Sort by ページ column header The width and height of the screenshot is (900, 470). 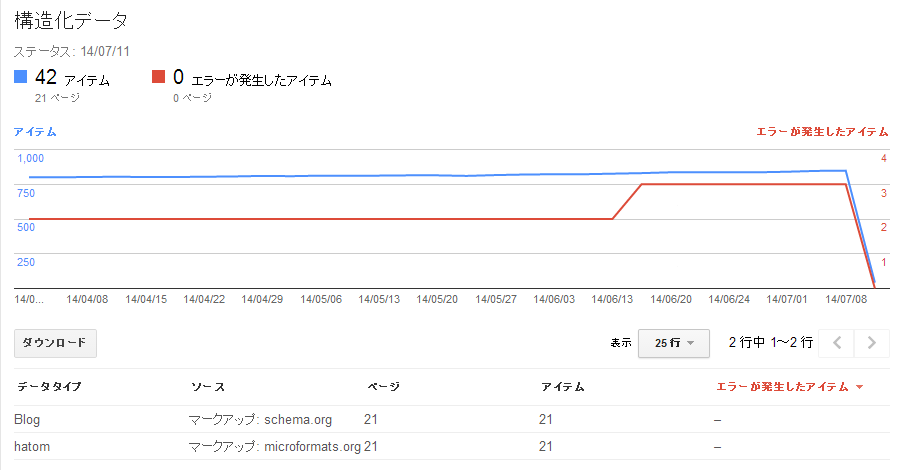click(383, 387)
